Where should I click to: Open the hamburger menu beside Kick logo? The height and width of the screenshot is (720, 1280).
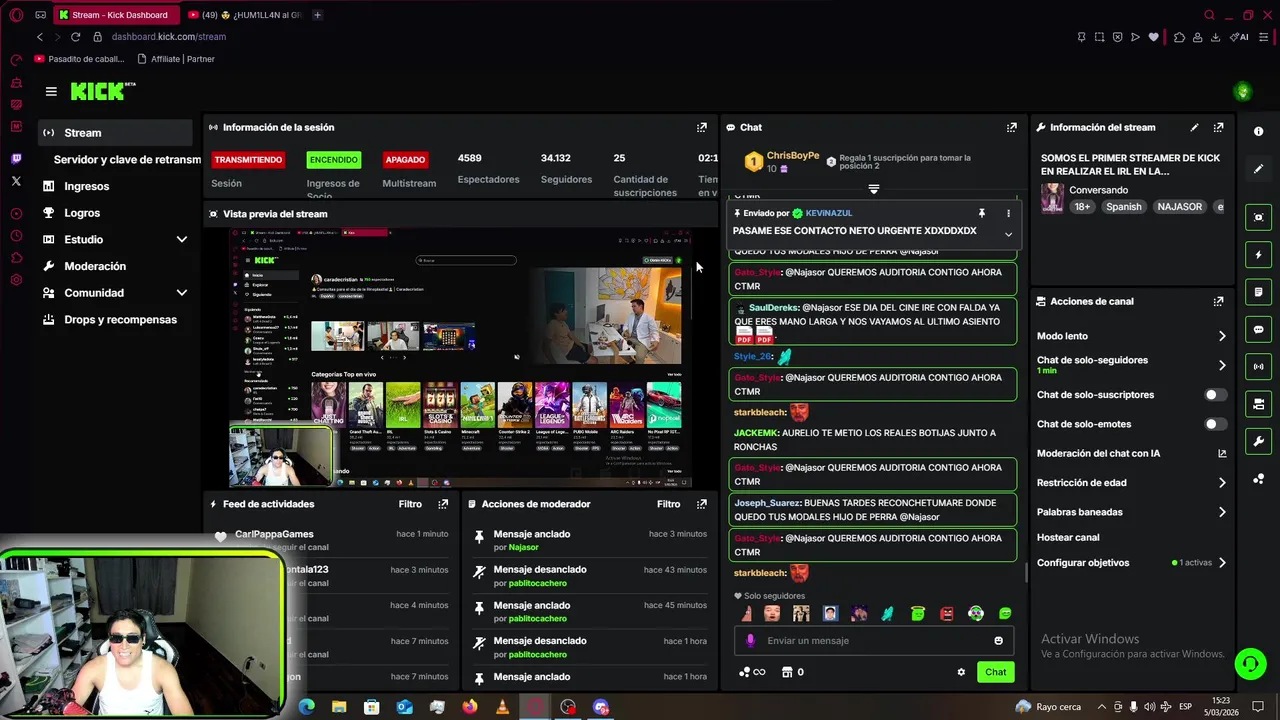51,91
